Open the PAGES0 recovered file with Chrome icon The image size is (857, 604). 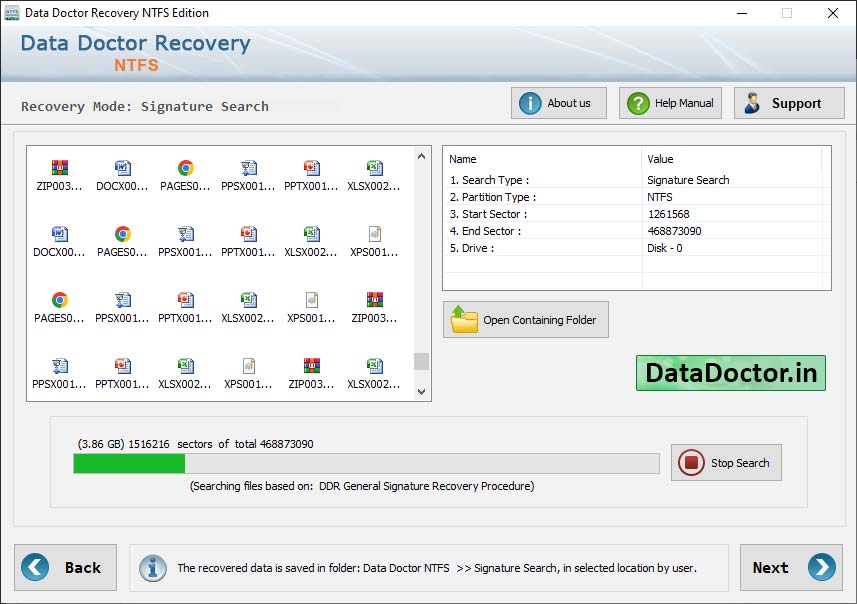[186, 168]
